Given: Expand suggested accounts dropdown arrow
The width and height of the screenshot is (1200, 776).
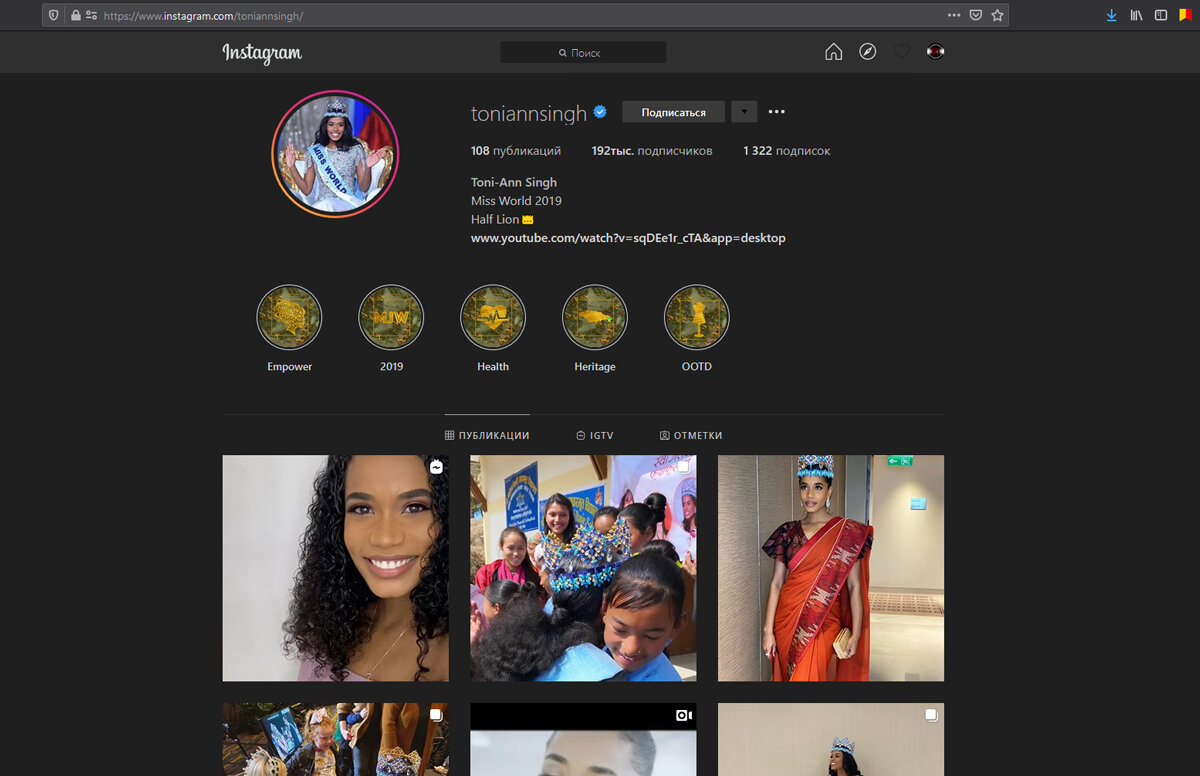Looking at the screenshot, I should click(744, 112).
